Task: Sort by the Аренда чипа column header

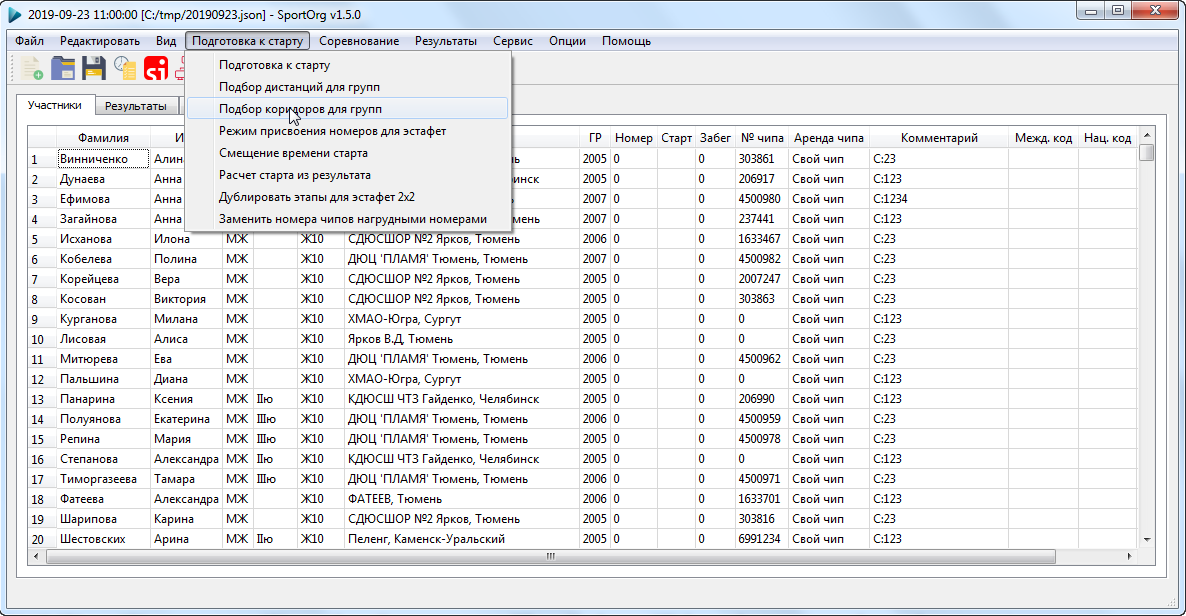Action: (828, 138)
